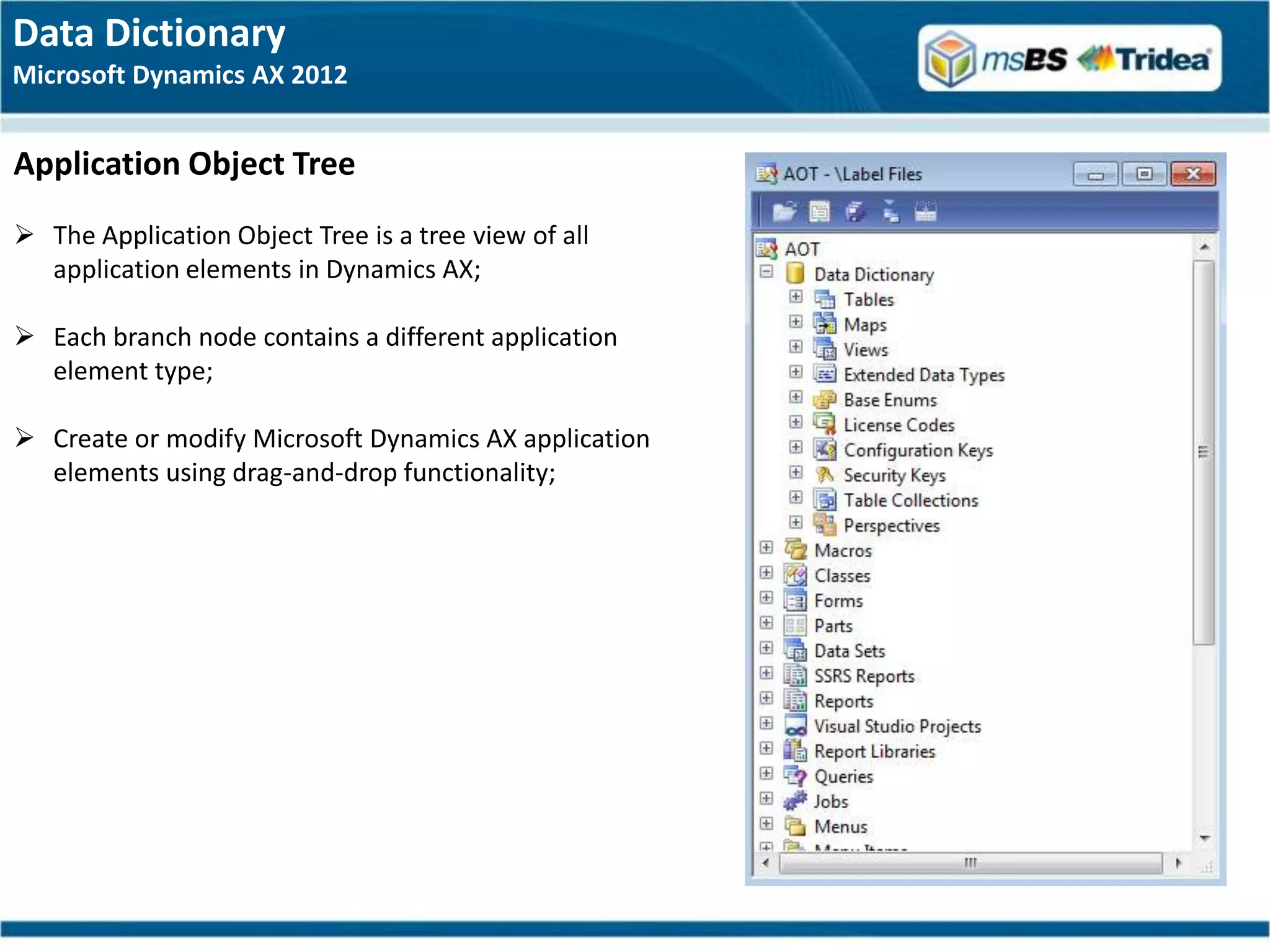Click the Data Dictionary cylinder icon
This screenshot has height=952, width=1270.
(x=795, y=273)
